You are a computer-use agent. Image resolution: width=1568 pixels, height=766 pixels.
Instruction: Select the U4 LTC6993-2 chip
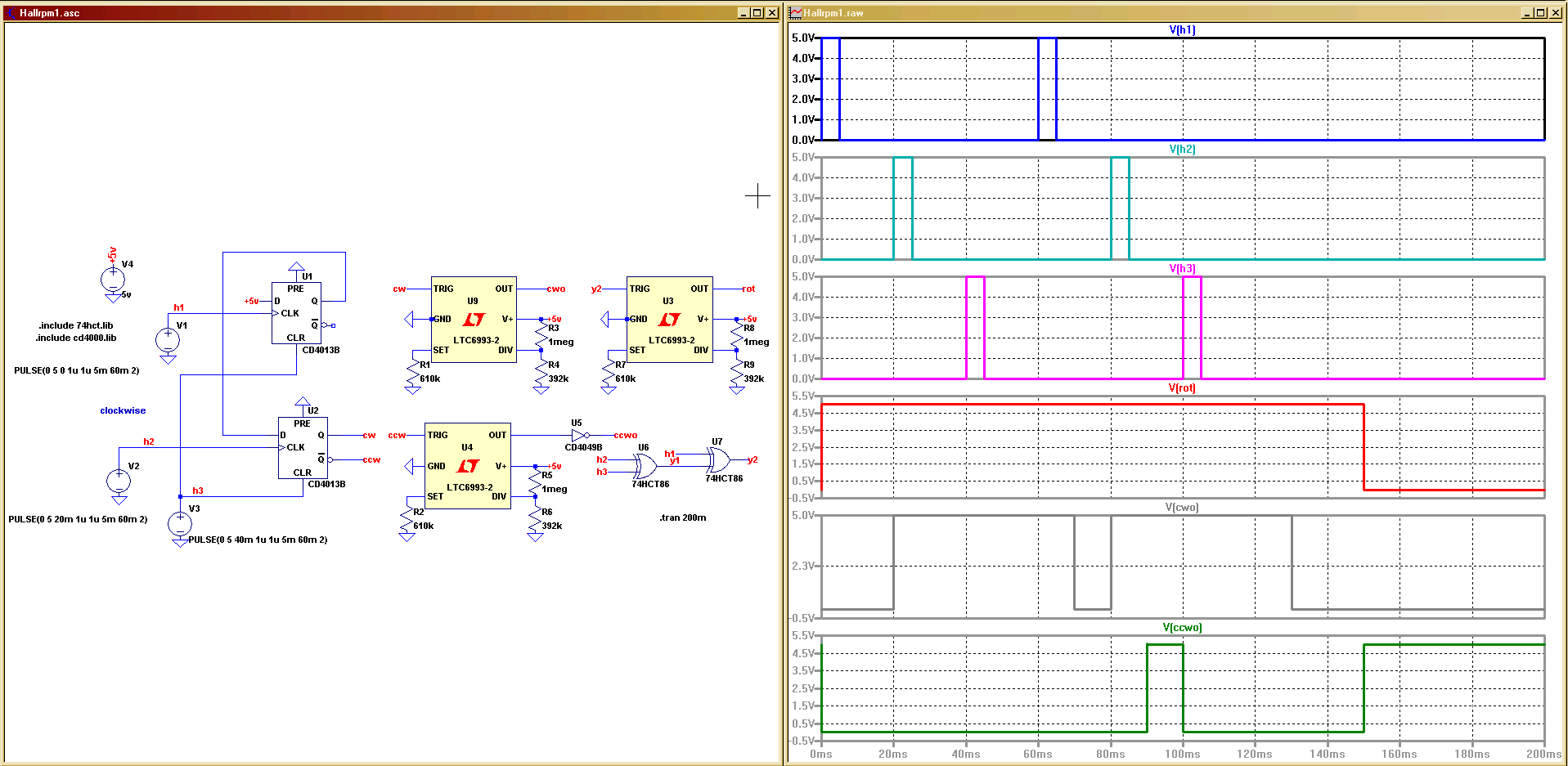click(468, 466)
